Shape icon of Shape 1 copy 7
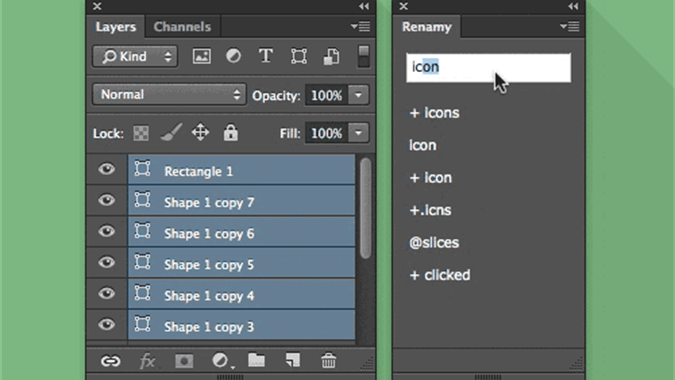This screenshot has width=675, height=380. [x=142, y=200]
